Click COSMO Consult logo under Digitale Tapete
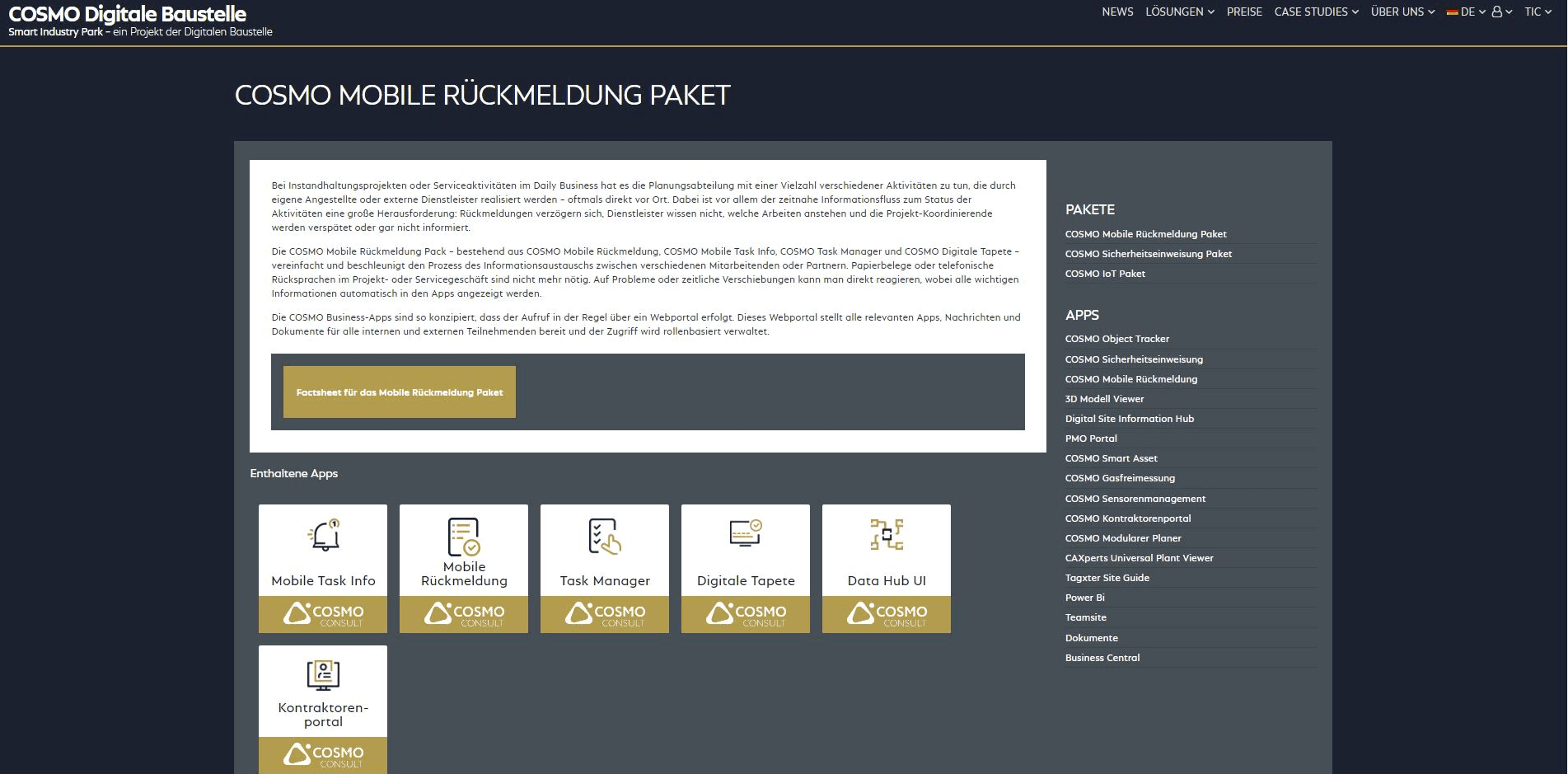Screen dimensions: 1568x774 pos(746,614)
